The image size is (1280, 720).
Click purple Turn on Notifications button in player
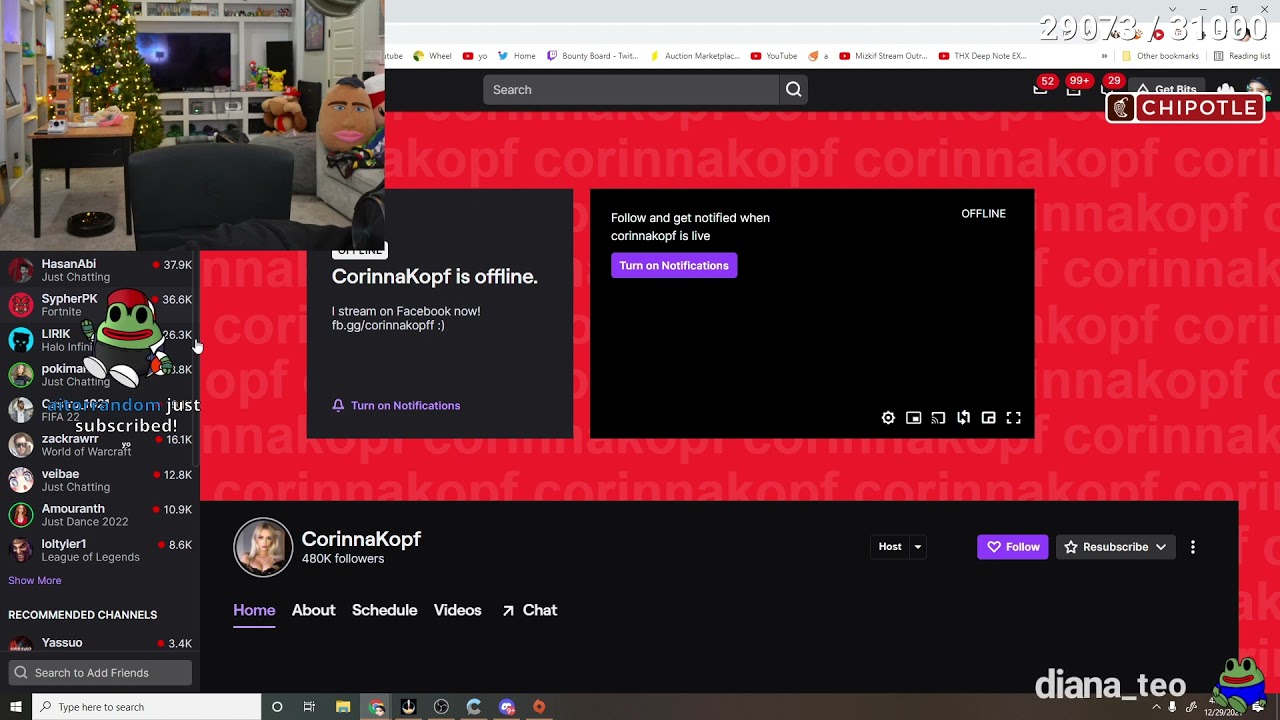[674, 265]
